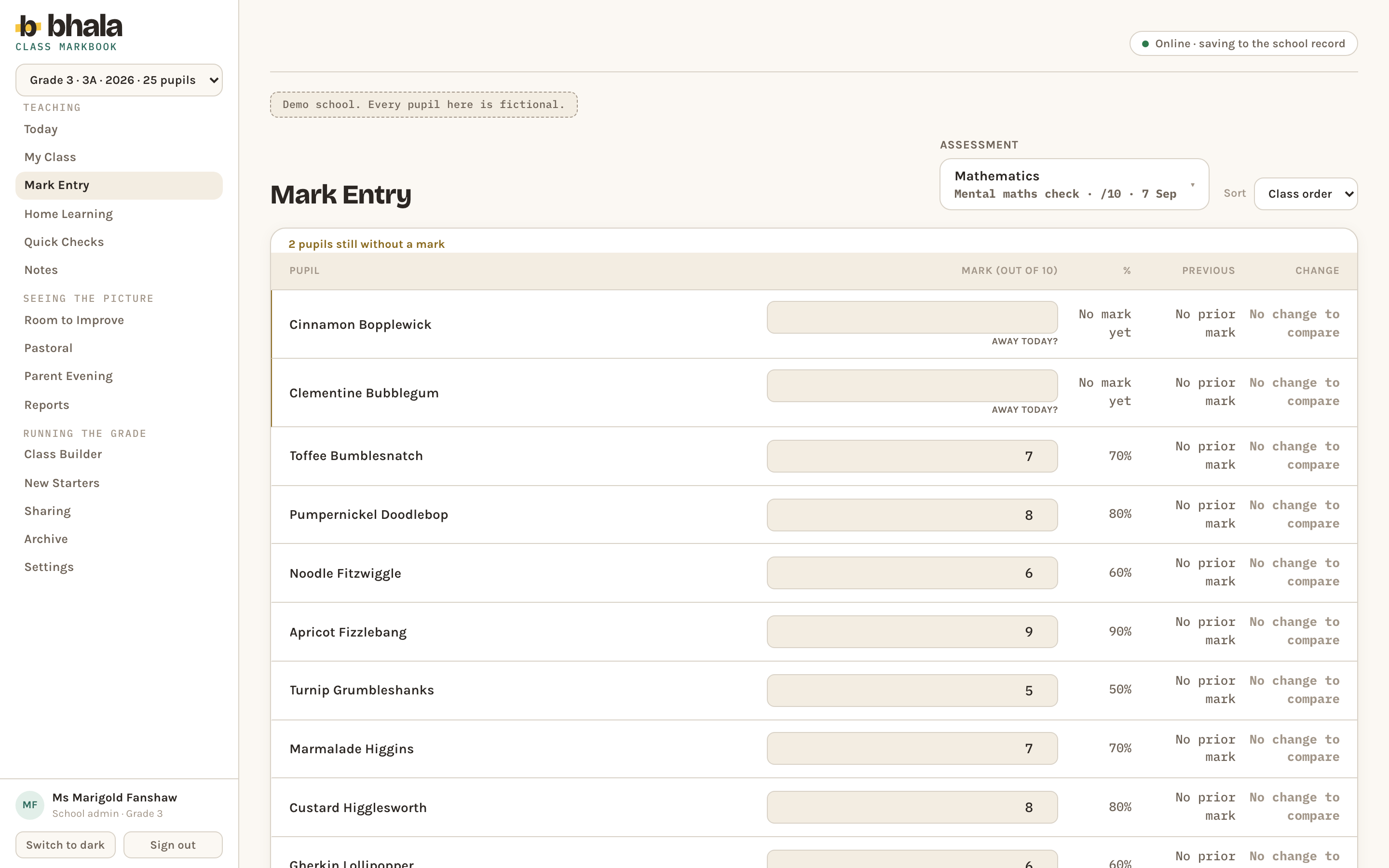Click the MF user avatar
The height and width of the screenshot is (868, 1389).
(30, 805)
